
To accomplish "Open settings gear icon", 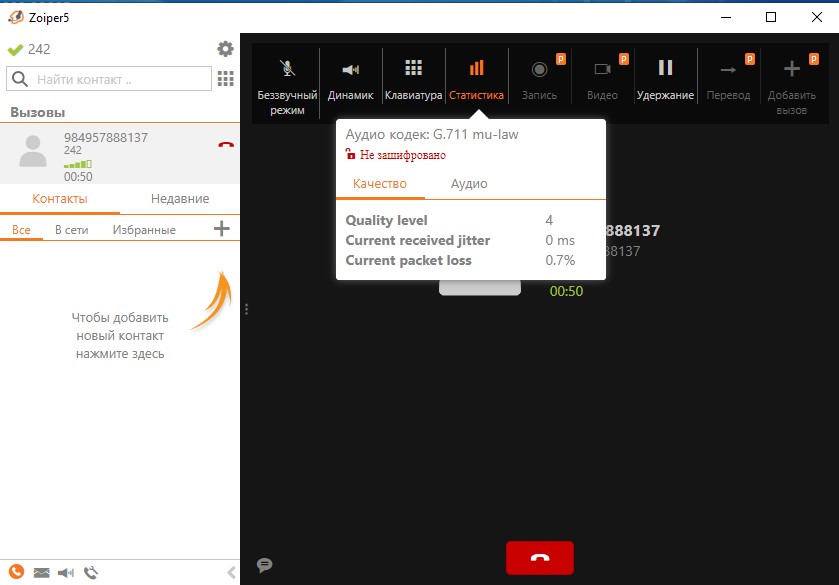I will coord(225,49).
